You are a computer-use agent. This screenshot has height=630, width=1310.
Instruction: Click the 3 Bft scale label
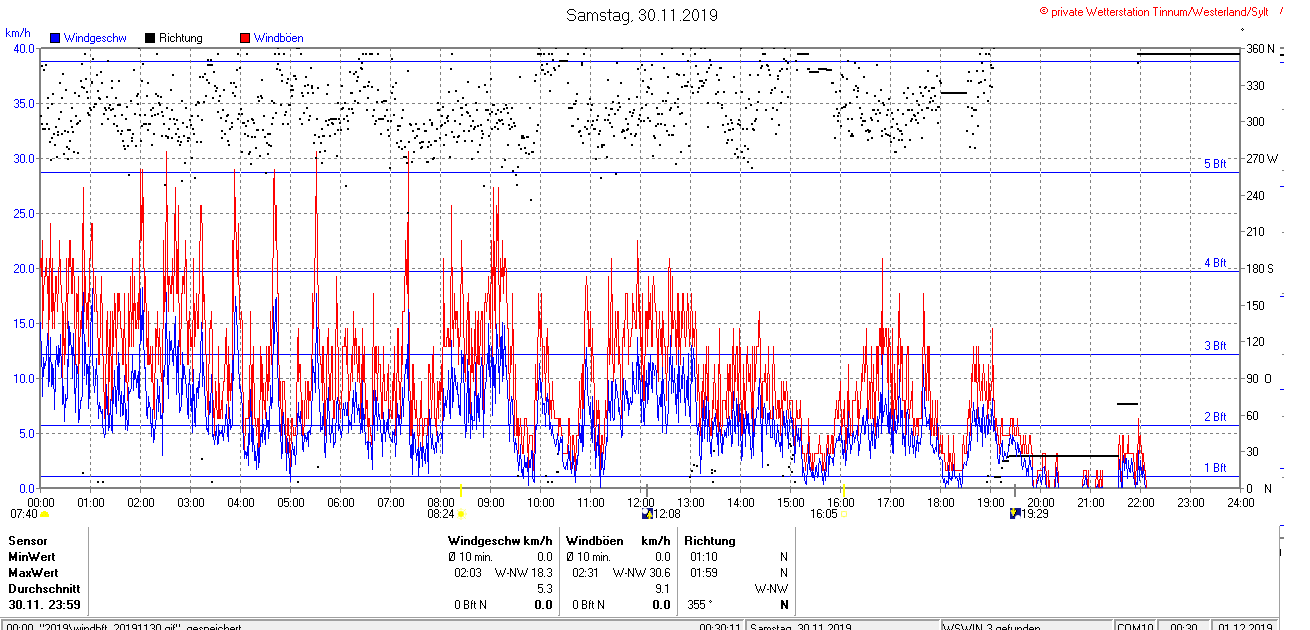[x=1214, y=346]
